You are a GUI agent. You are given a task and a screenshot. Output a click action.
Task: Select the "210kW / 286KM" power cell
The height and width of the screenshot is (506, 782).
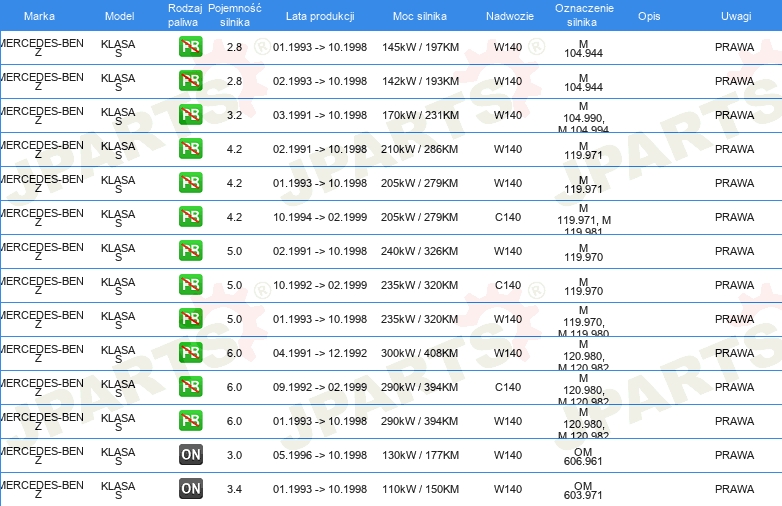pos(419,149)
